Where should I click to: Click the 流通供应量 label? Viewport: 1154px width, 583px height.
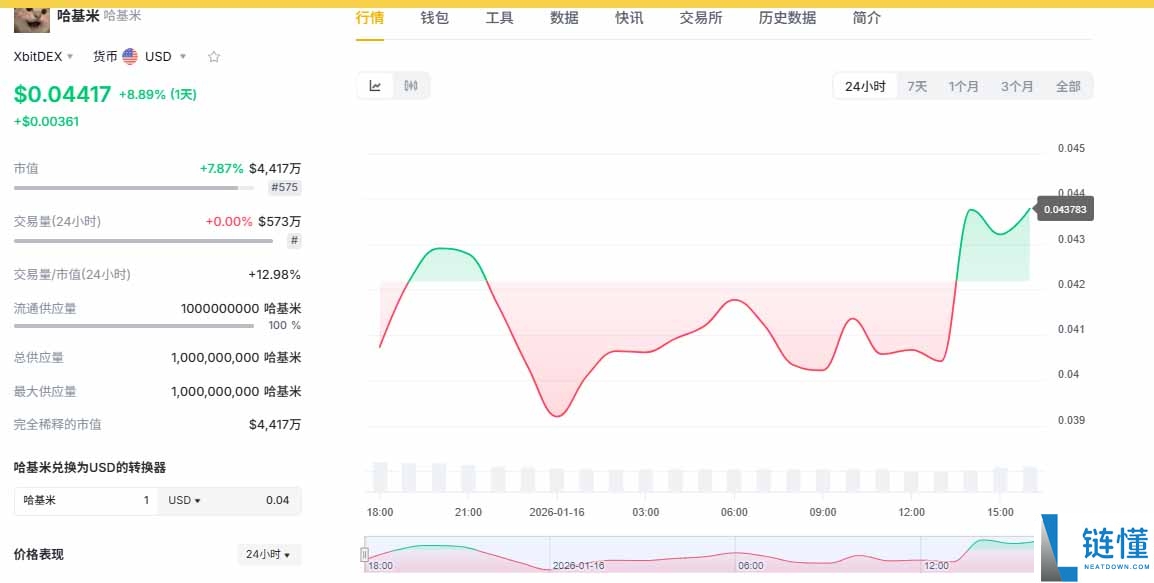click(x=45, y=308)
